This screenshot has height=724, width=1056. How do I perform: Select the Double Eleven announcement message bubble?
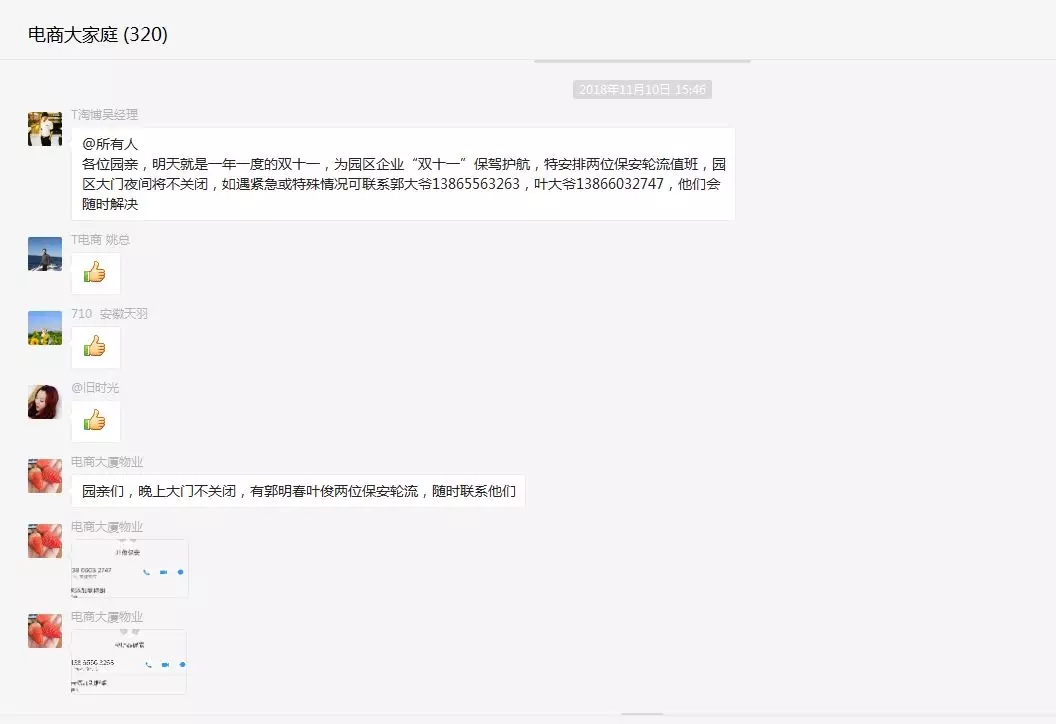coord(400,175)
